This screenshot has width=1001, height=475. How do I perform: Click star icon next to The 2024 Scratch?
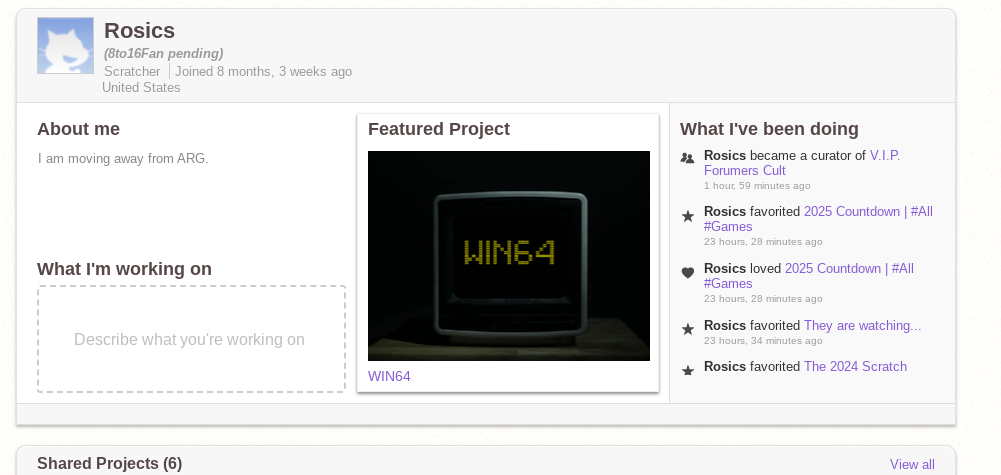687,370
